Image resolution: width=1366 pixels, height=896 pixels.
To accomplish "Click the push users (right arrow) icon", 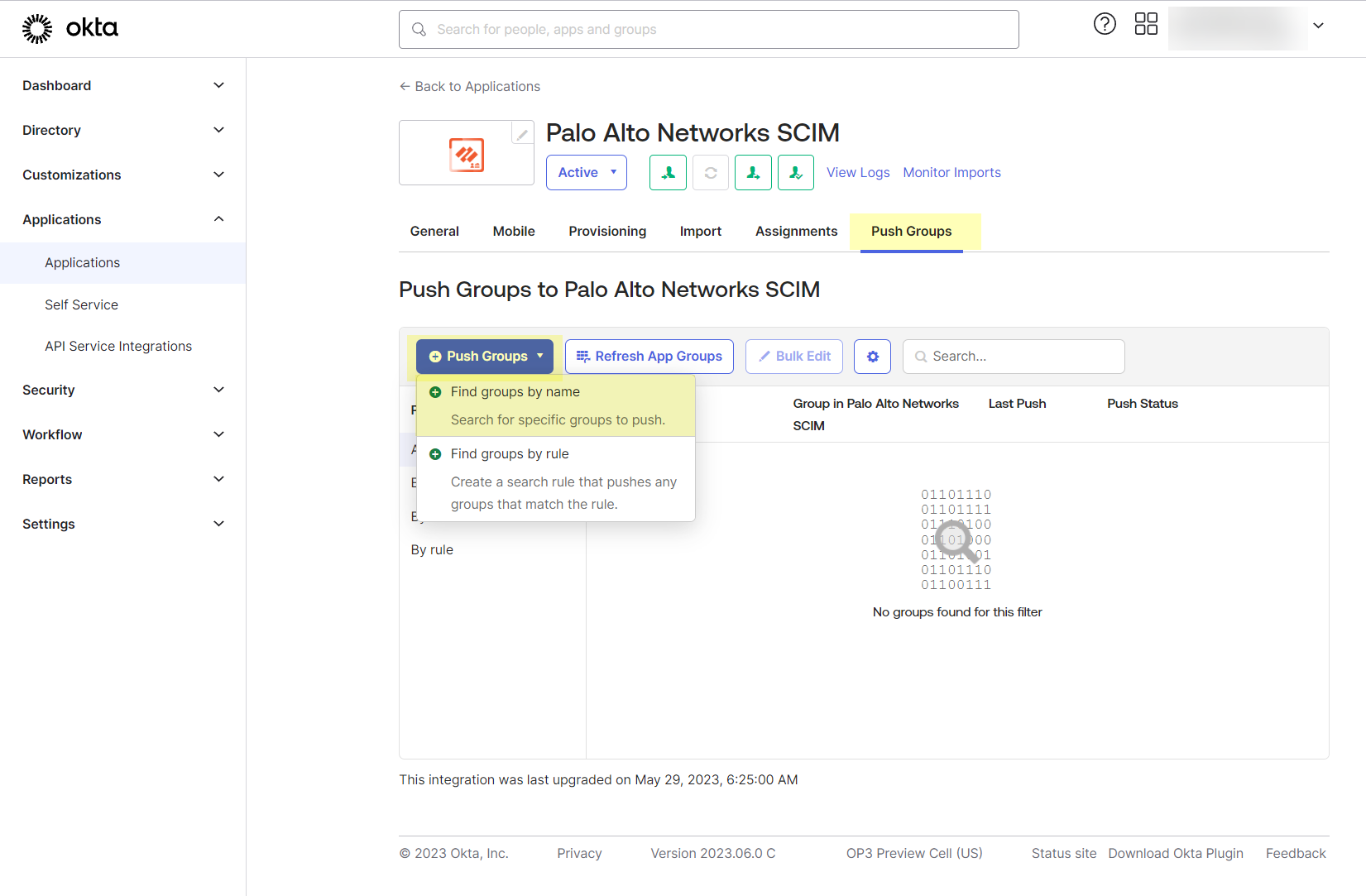I will point(753,173).
